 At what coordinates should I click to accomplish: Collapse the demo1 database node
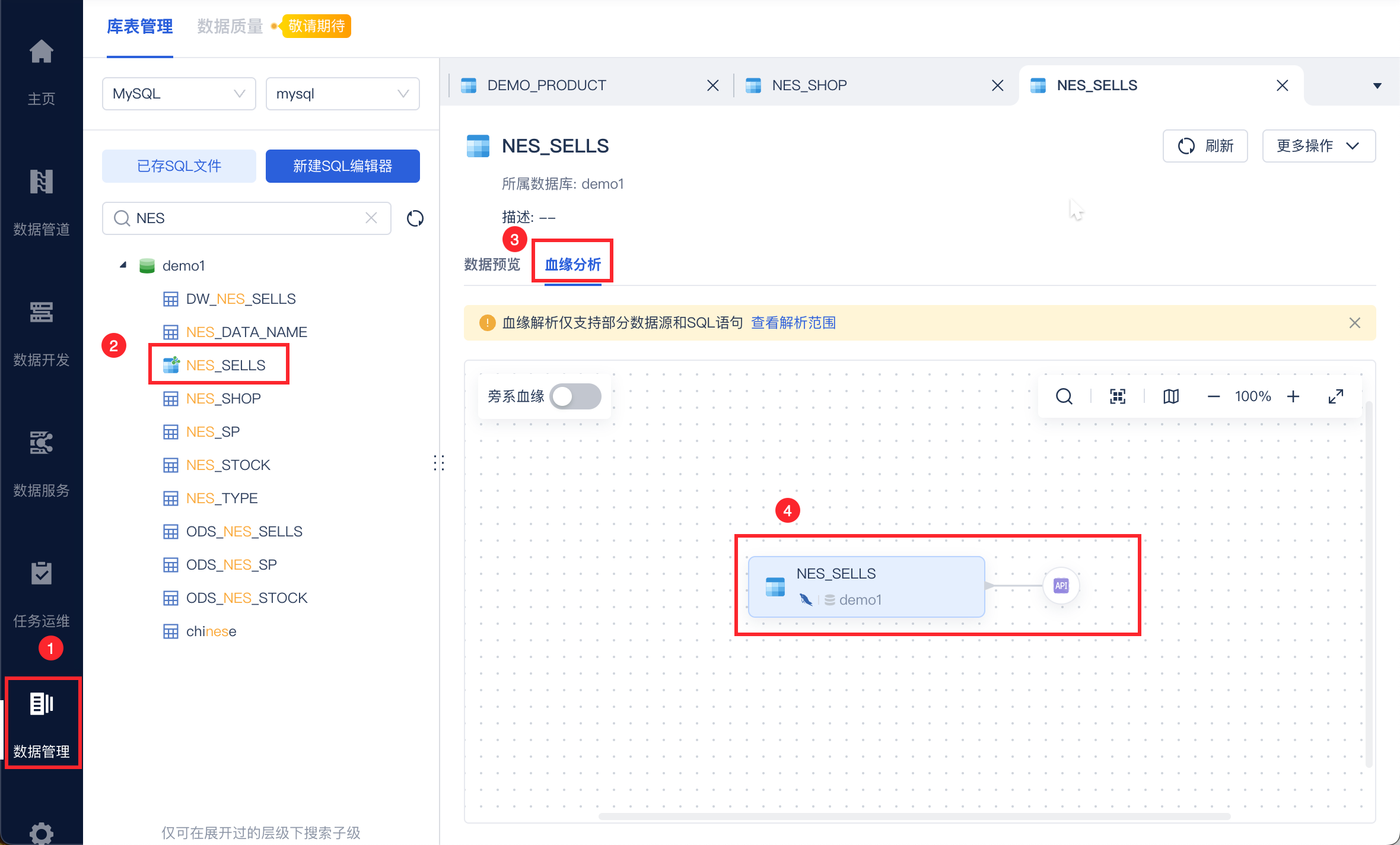[123, 265]
